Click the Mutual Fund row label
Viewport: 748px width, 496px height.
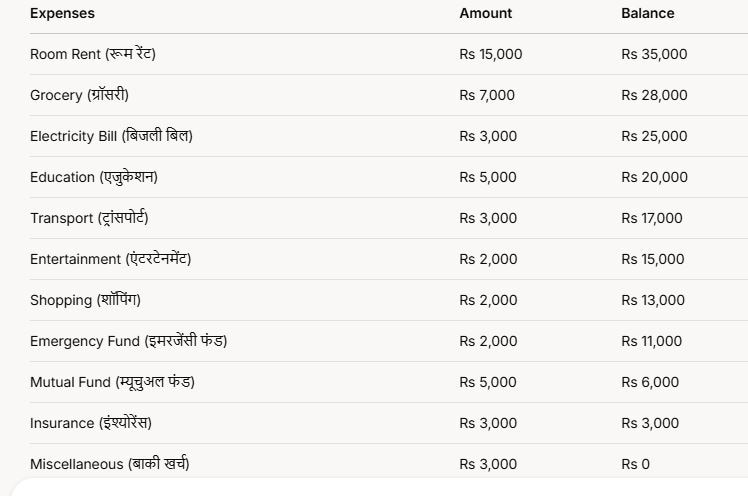pos(112,382)
